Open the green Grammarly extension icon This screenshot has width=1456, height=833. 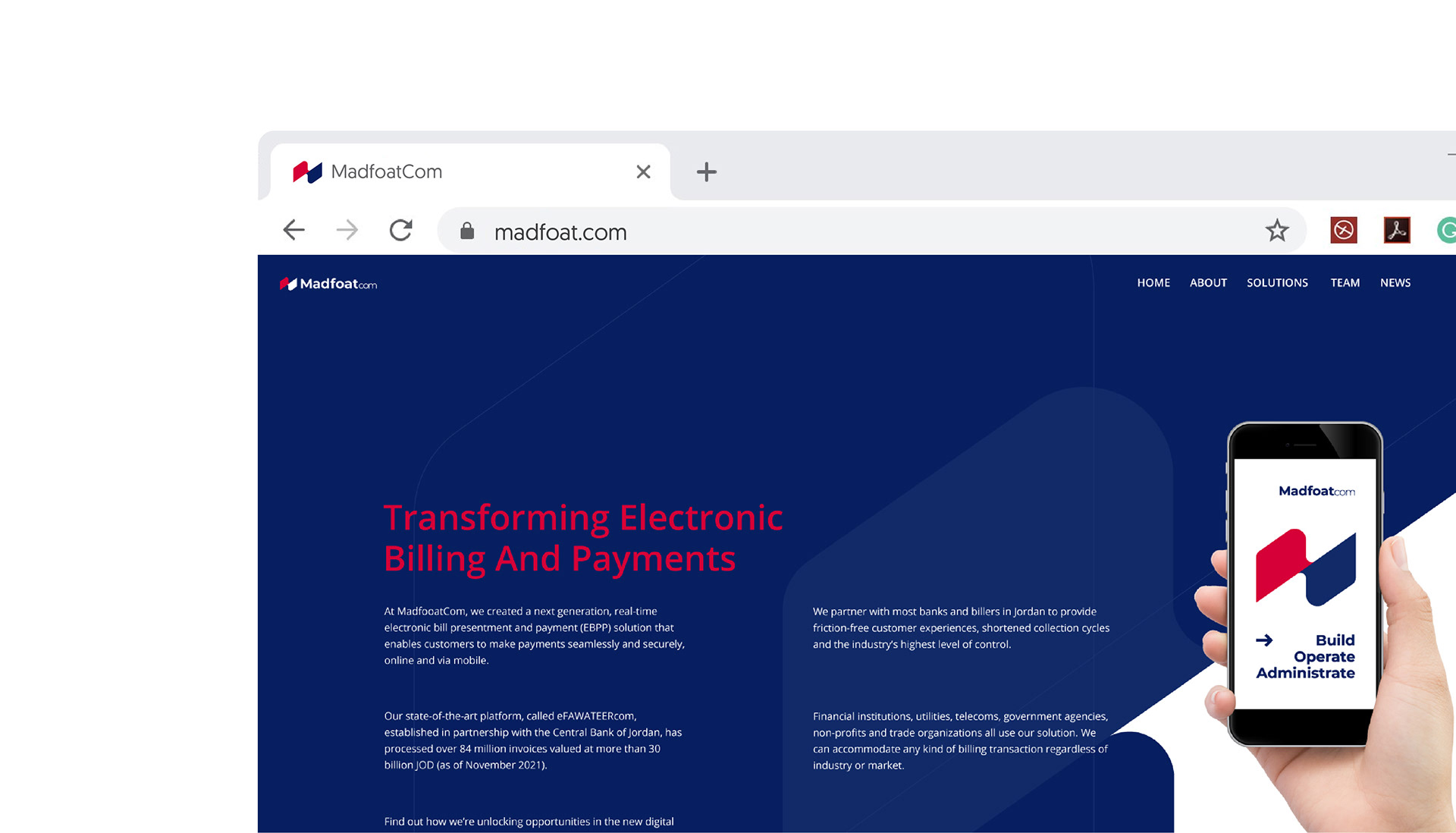[1447, 230]
